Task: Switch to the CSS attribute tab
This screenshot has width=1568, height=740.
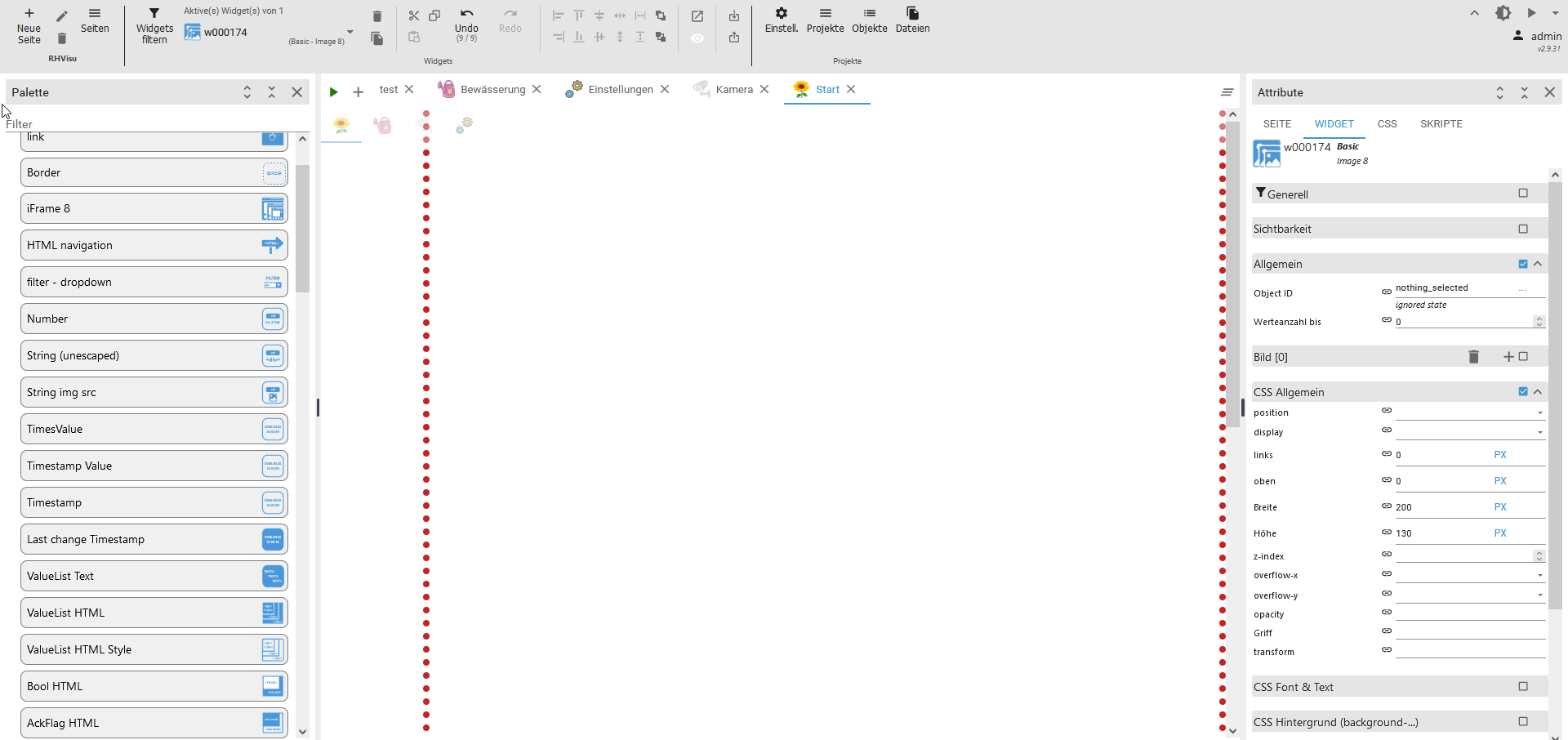Action: pos(1387,124)
